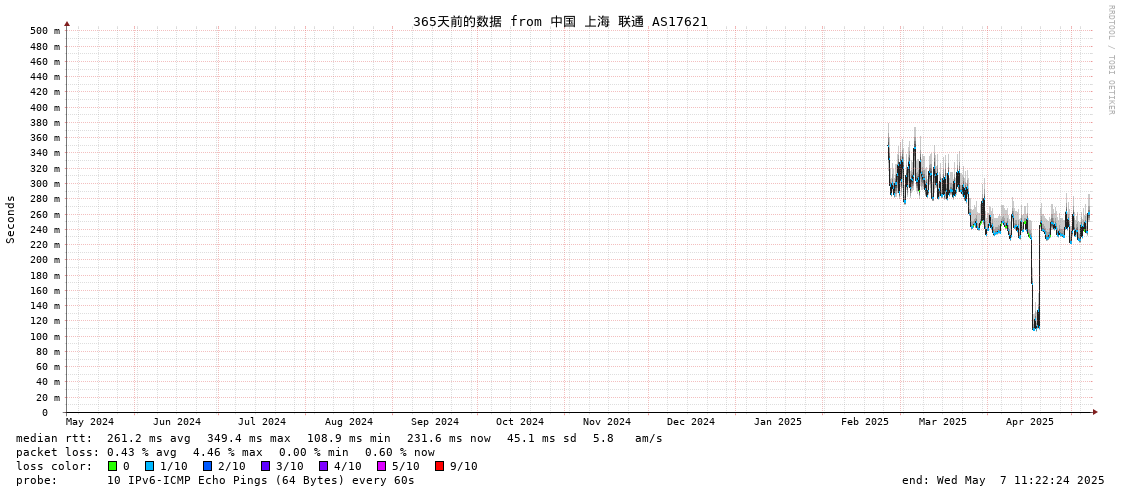Screen dimensions: 1121x494
Task: Click the '400 m' y-axis label
Action: click(45, 107)
